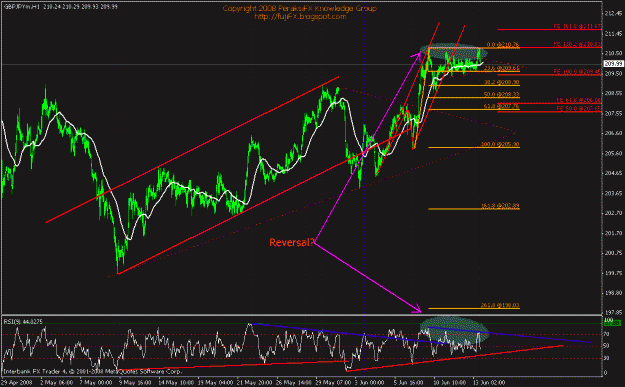Click the 9 May 16:00 time label

135,382
